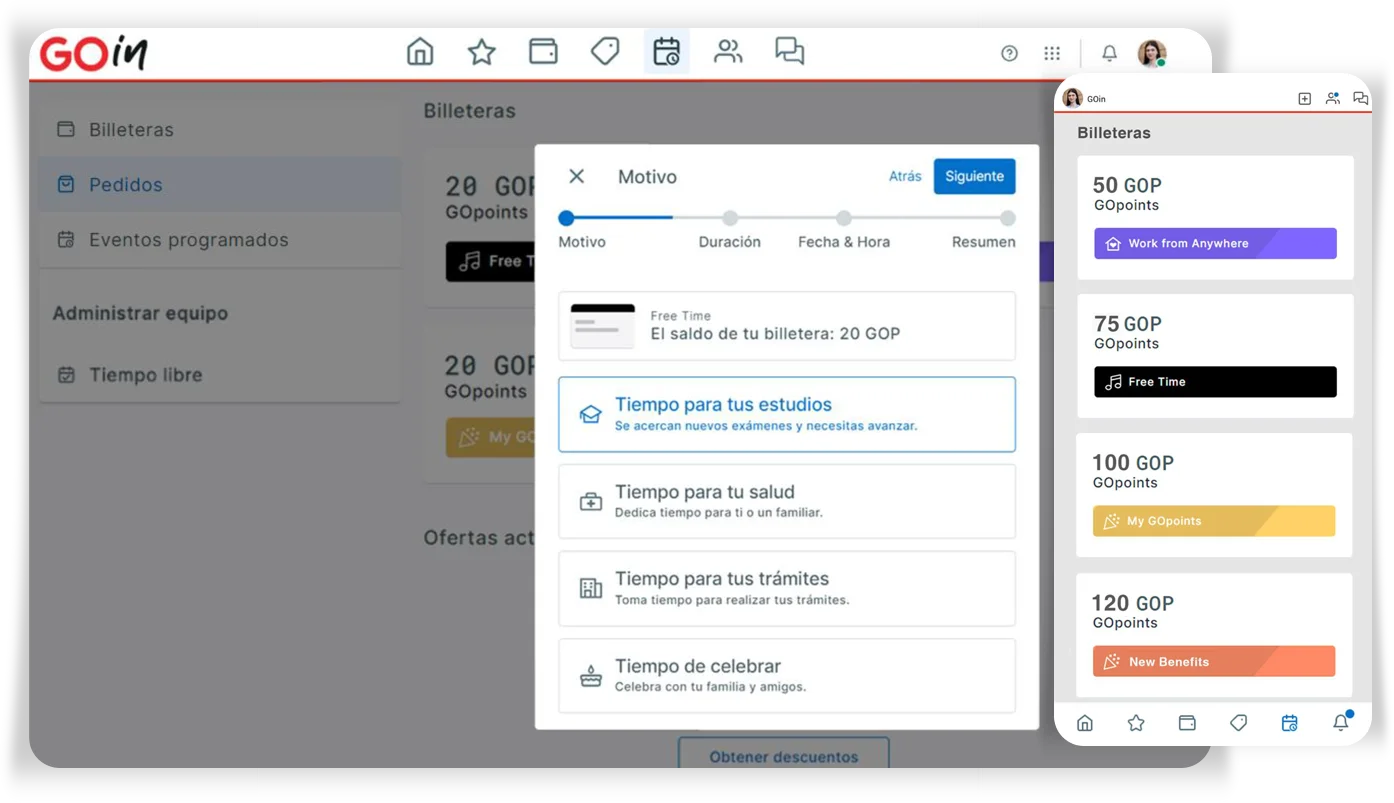The width and height of the screenshot is (1394, 803).
Task: Click the Free Time button in mobile panel
Action: (x=1215, y=381)
